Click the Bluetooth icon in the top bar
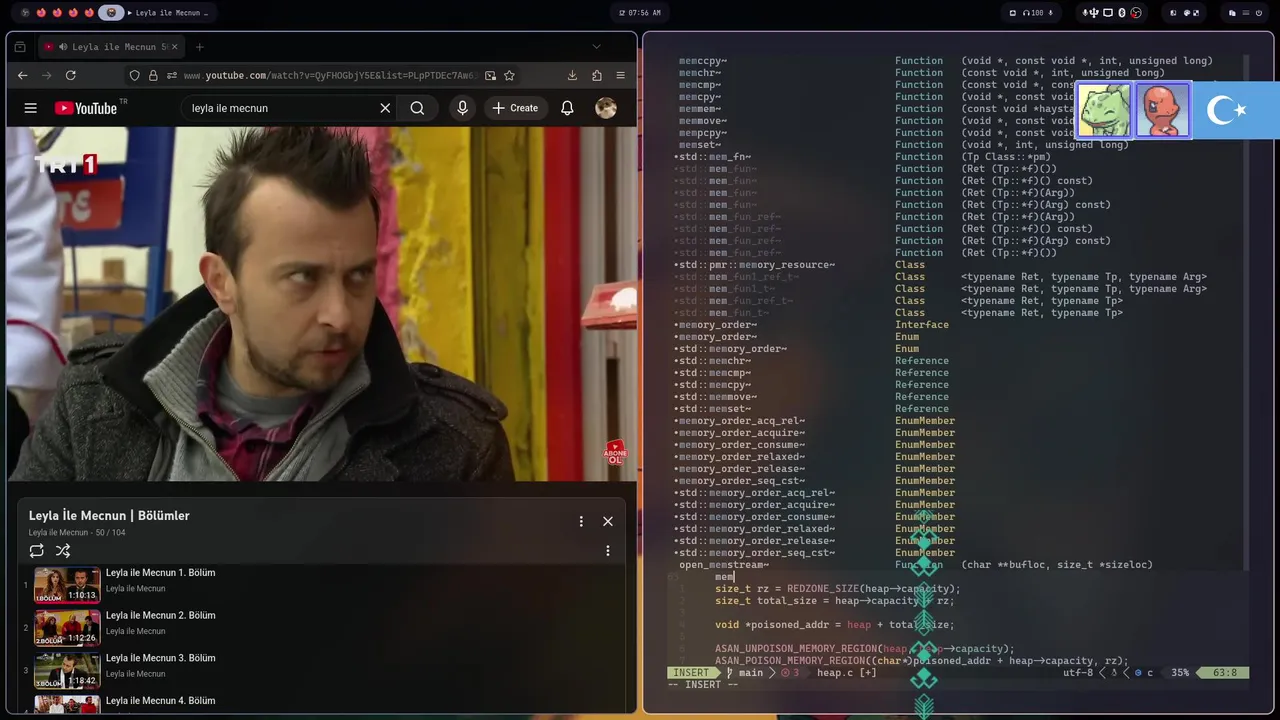This screenshot has width=1280, height=720. point(1121,13)
